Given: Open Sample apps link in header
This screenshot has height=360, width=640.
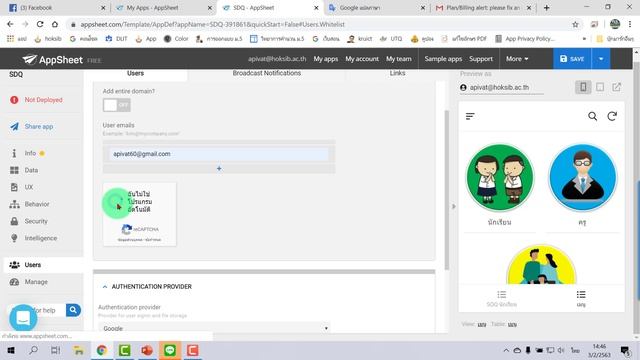Looking at the screenshot, I should coord(443,59).
